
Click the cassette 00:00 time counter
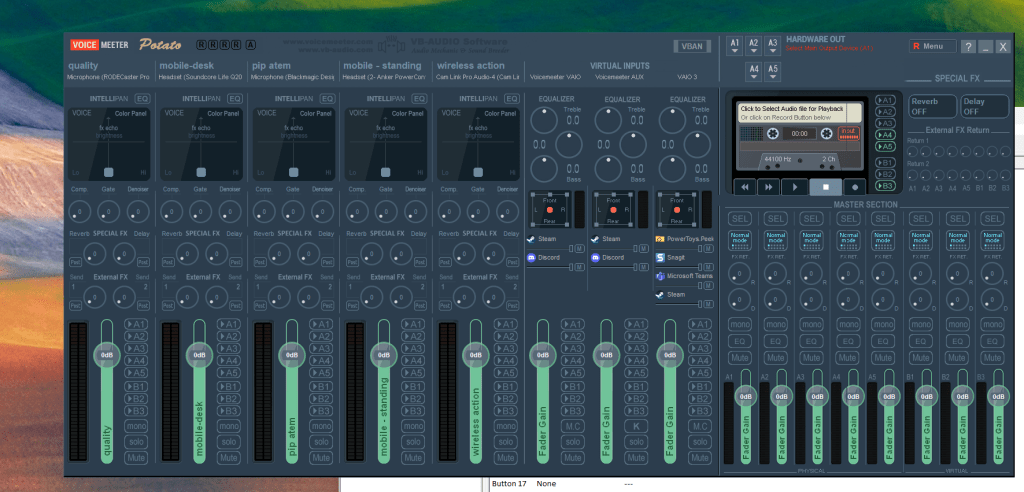(x=800, y=133)
